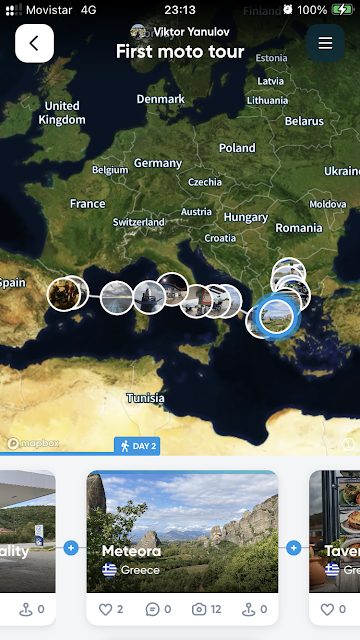Open Viktor Yanulov's profile avatar
The image size is (360, 640).
click(138, 31)
